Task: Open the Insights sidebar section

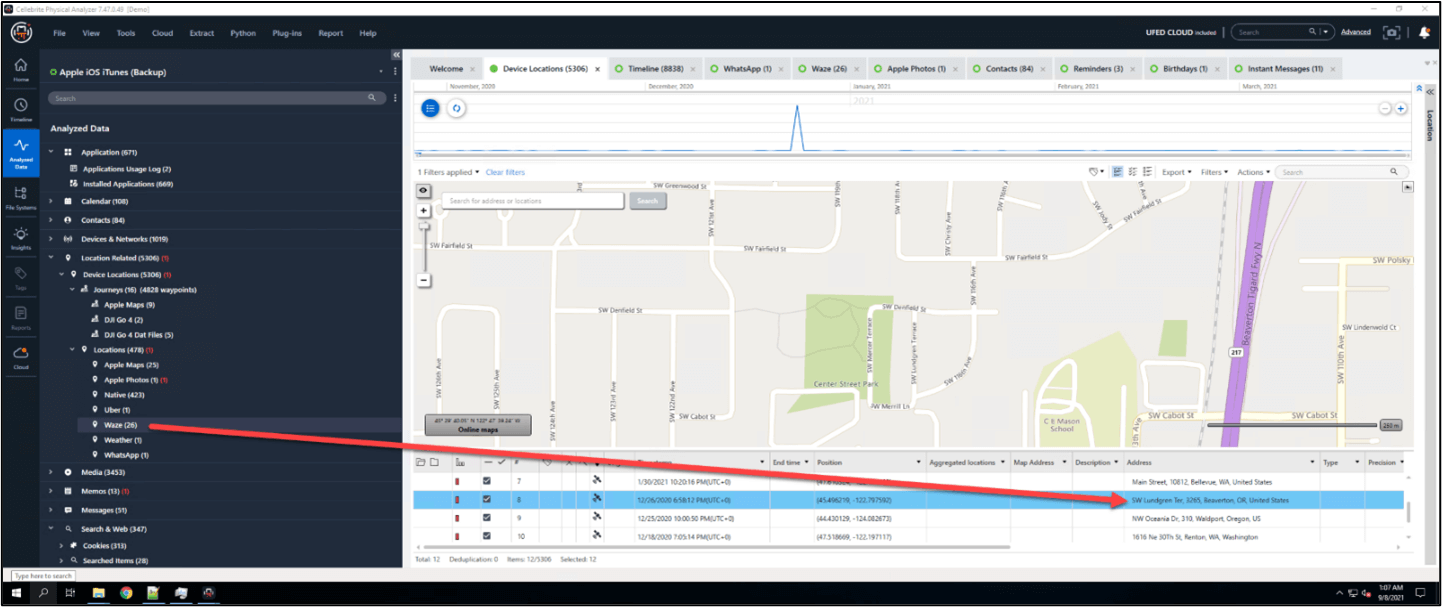Action: coord(20,237)
